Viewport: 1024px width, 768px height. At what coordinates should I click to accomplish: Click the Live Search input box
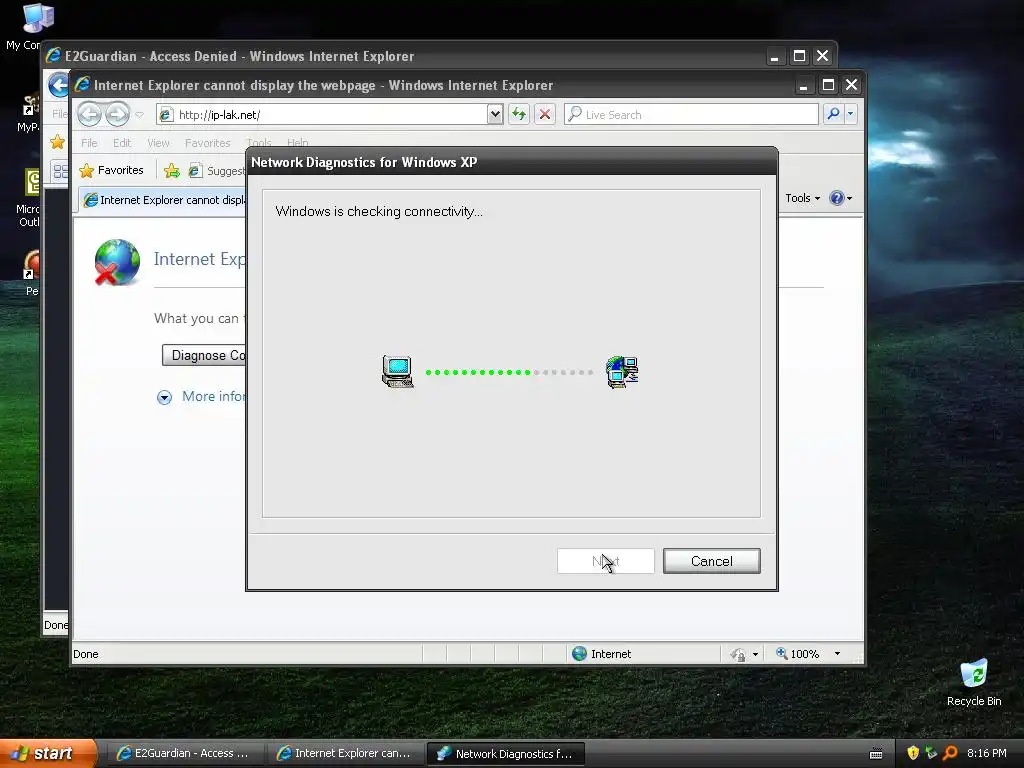click(x=691, y=114)
